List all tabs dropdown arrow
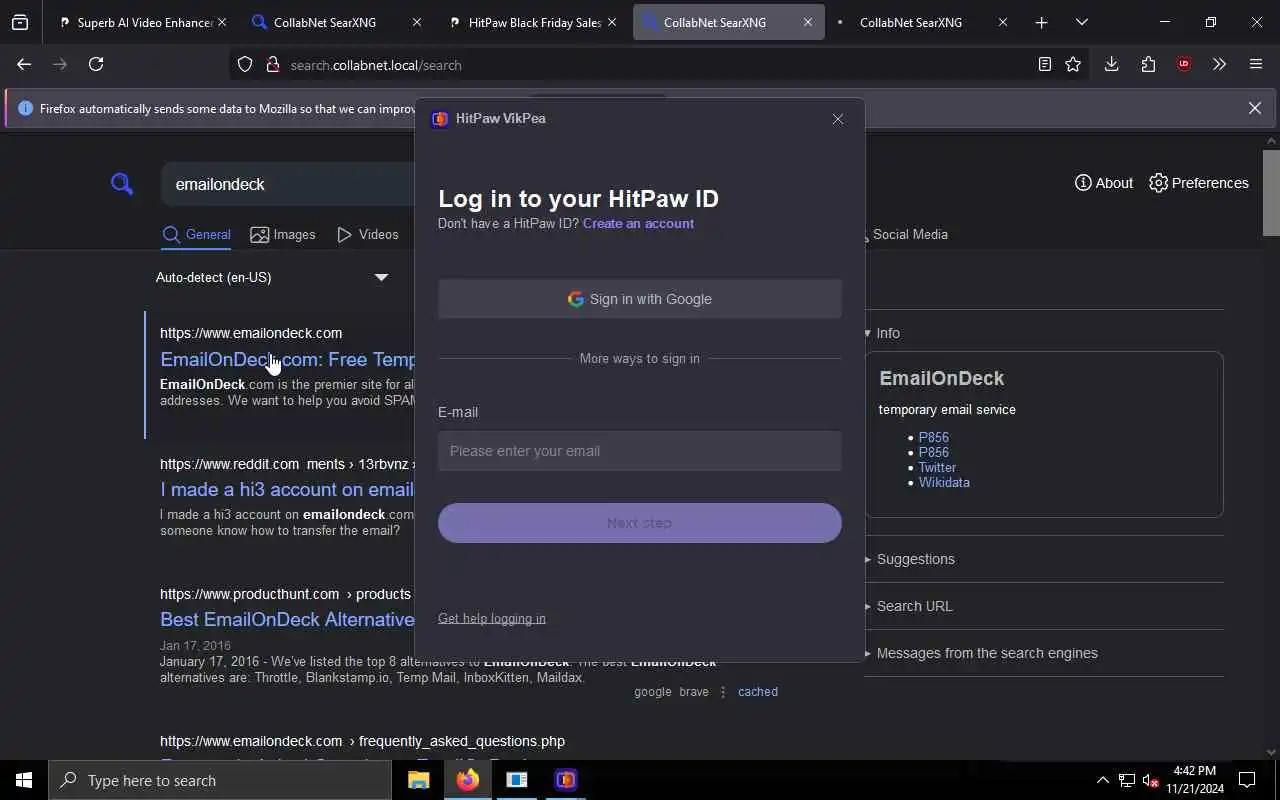This screenshot has width=1280, height=800. [1081, 22]
